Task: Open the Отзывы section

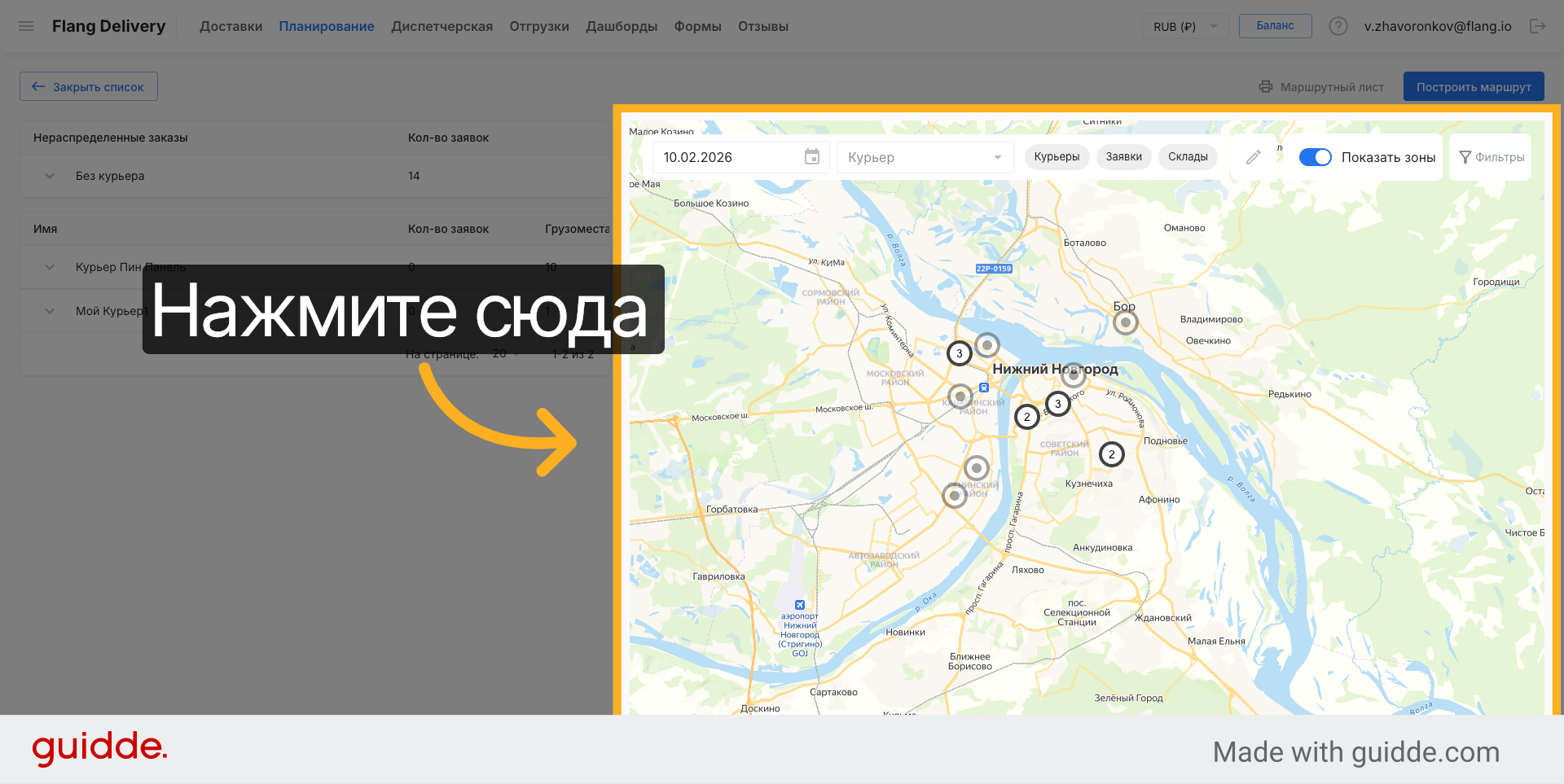Action: [762, 25]
